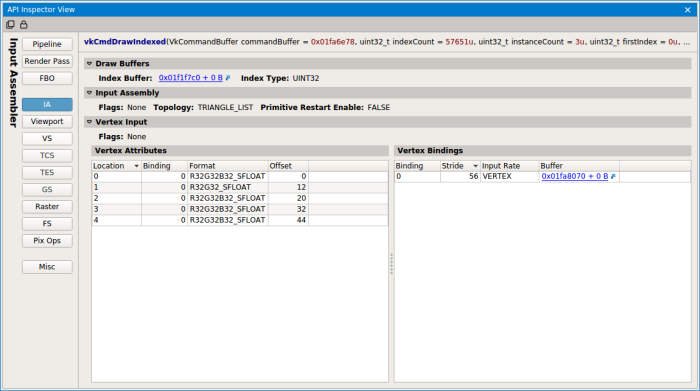Click the stride value 56 cell
This screenshot has width=700, height=391.
pos(460,176)
